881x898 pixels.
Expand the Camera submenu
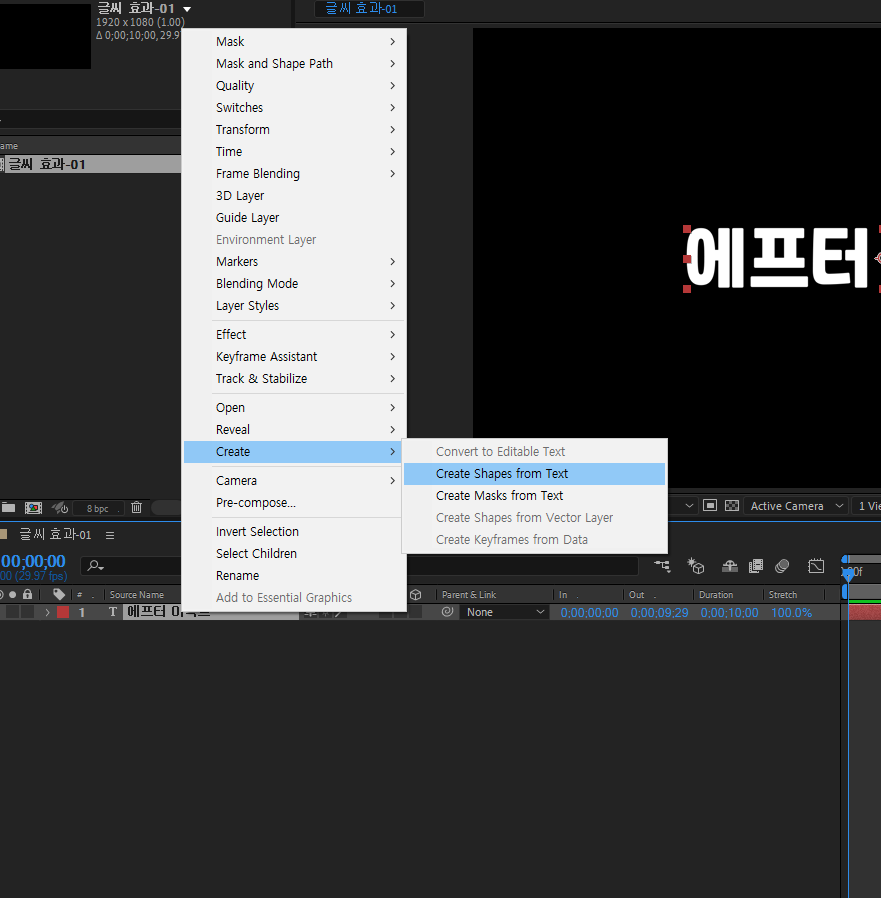tap(294, 480)
